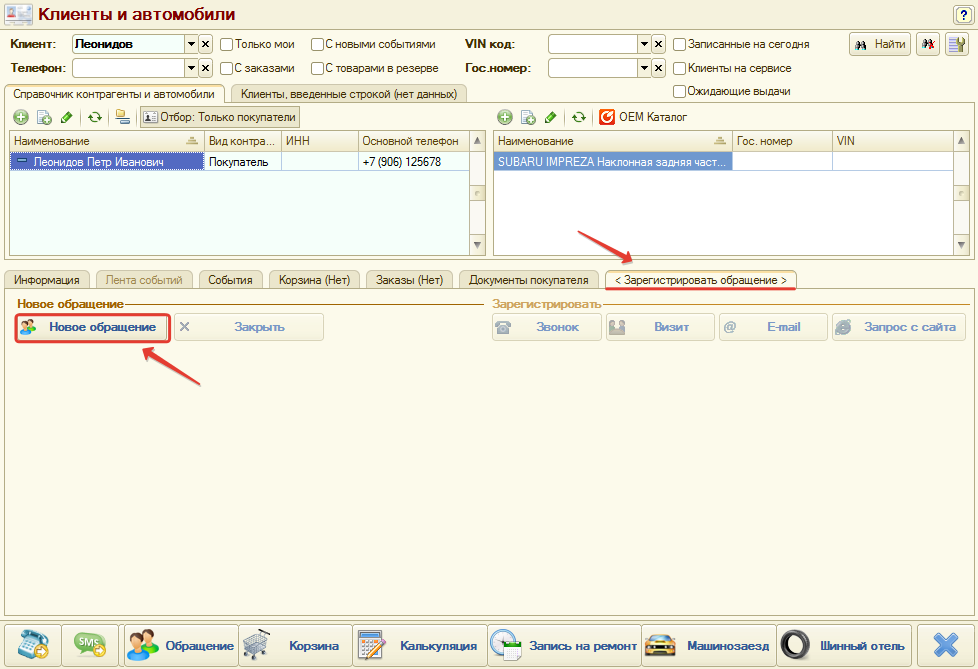Edit the selected contractor with the pencil icon

[66, 117]
